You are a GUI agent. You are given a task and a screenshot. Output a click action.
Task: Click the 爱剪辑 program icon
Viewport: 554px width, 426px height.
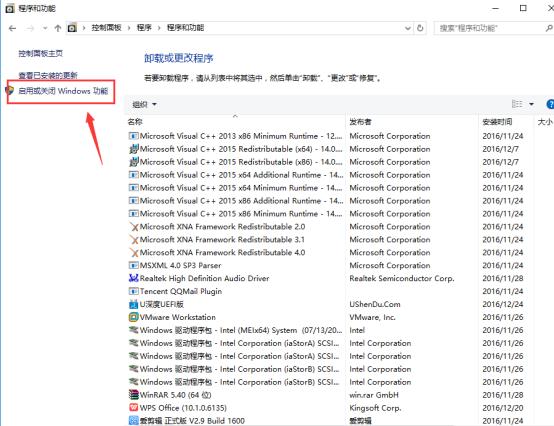tap(134, 421)
